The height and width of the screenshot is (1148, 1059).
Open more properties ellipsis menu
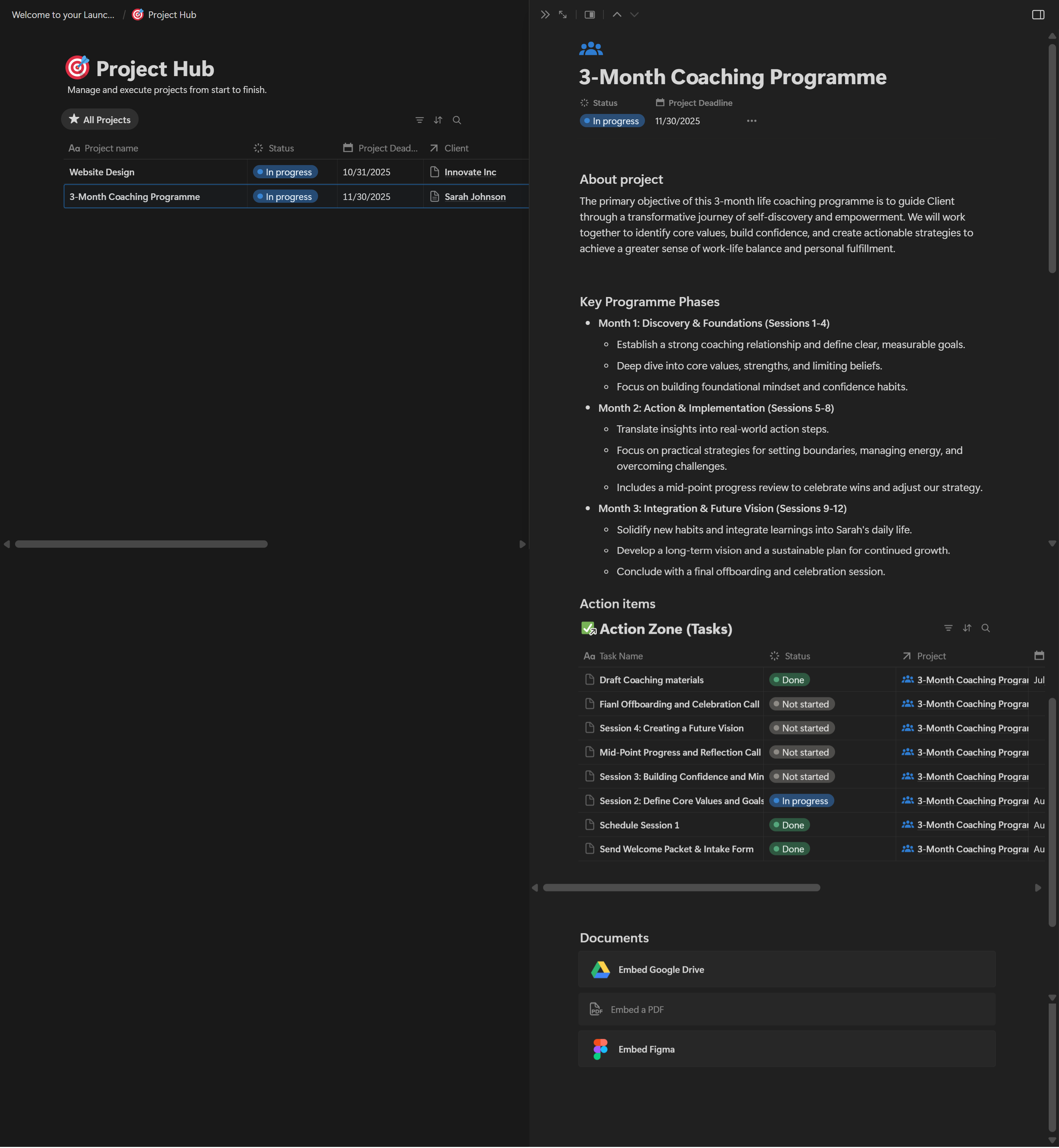click(x=751, y=121)
